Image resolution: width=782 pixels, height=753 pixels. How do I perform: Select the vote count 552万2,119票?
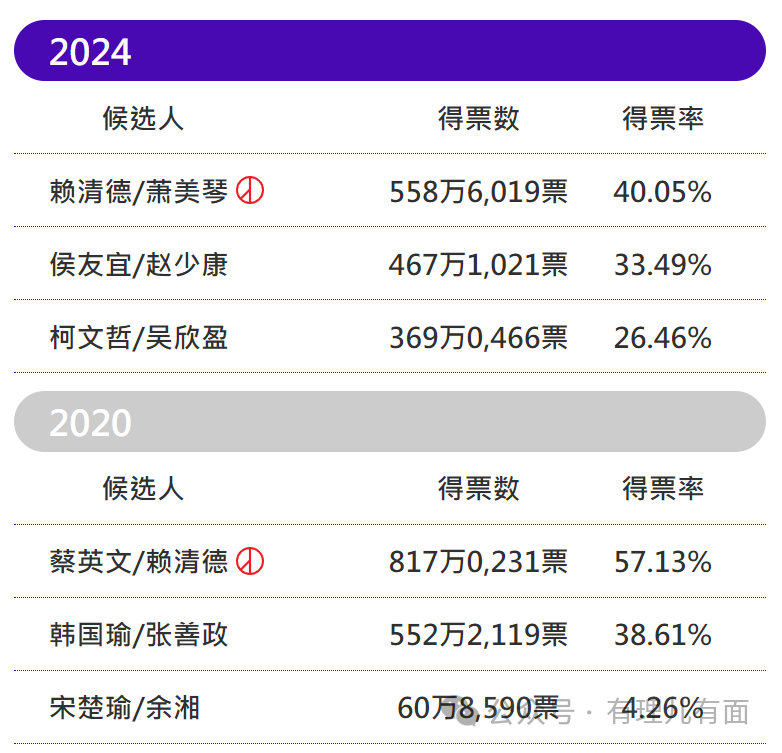(x=478, y=635)
